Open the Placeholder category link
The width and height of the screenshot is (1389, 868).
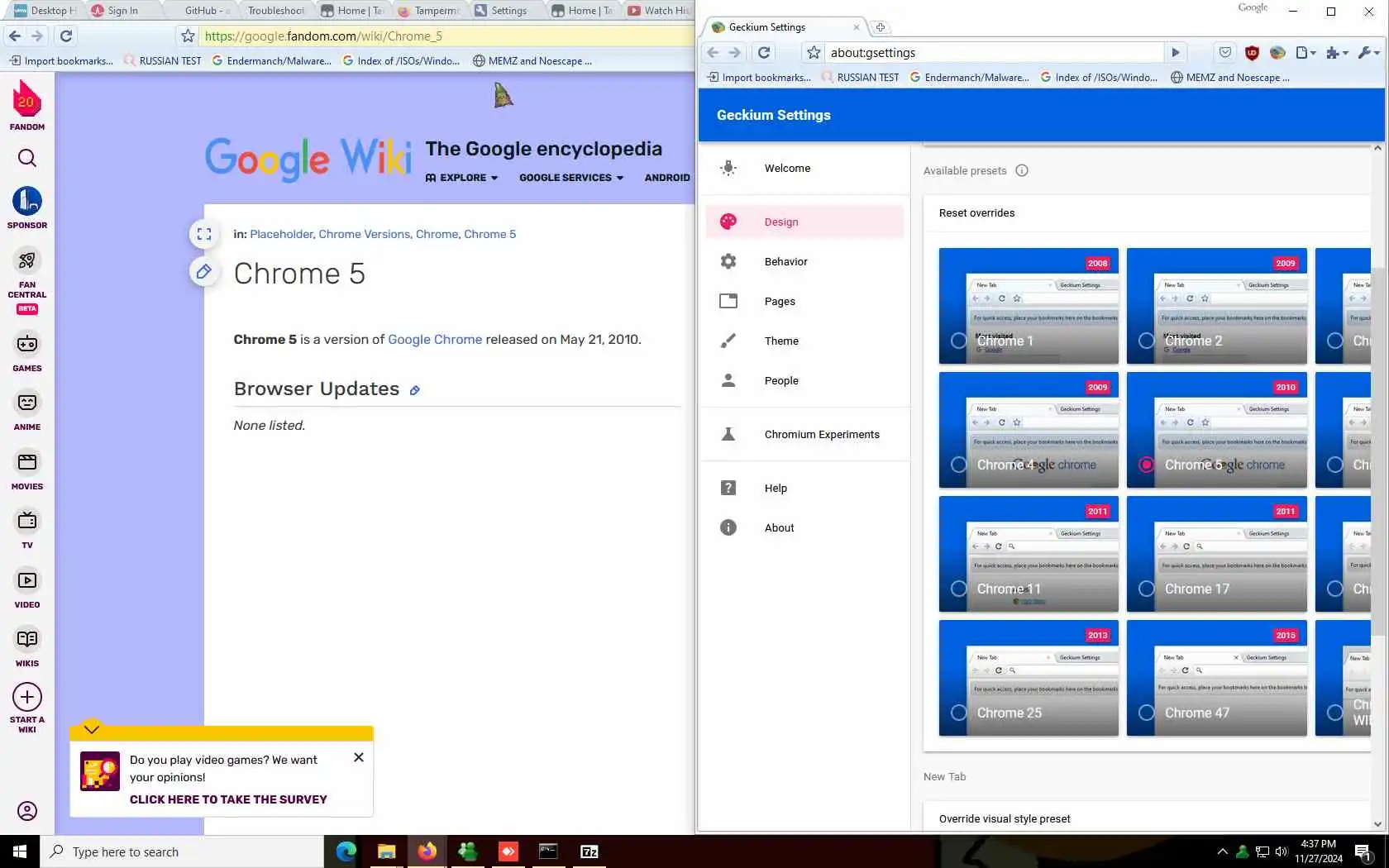pos(281,234)
